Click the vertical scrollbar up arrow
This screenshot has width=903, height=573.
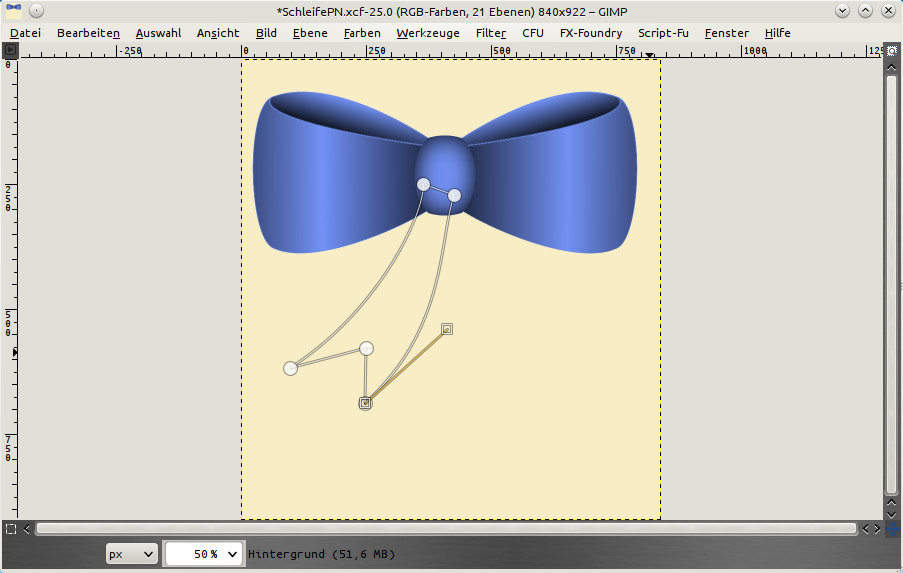point(890,66)
